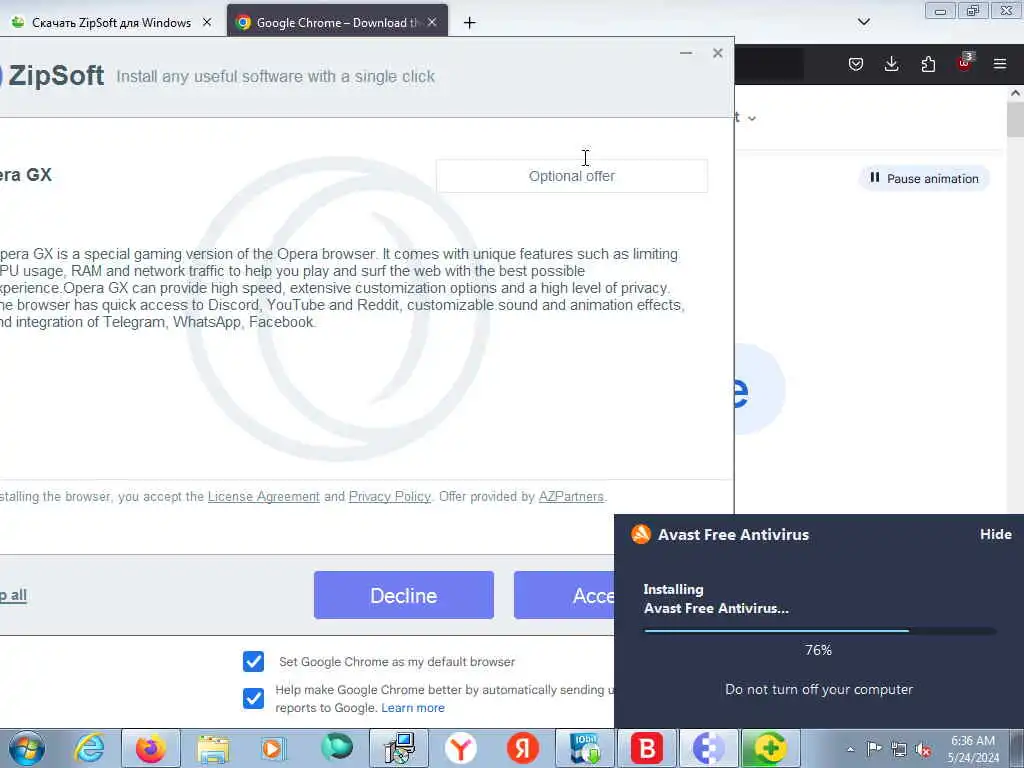This screenshot has height=768, width=1024.
Task: Open Firefox extensions puzzle icon
Action: 928,64
